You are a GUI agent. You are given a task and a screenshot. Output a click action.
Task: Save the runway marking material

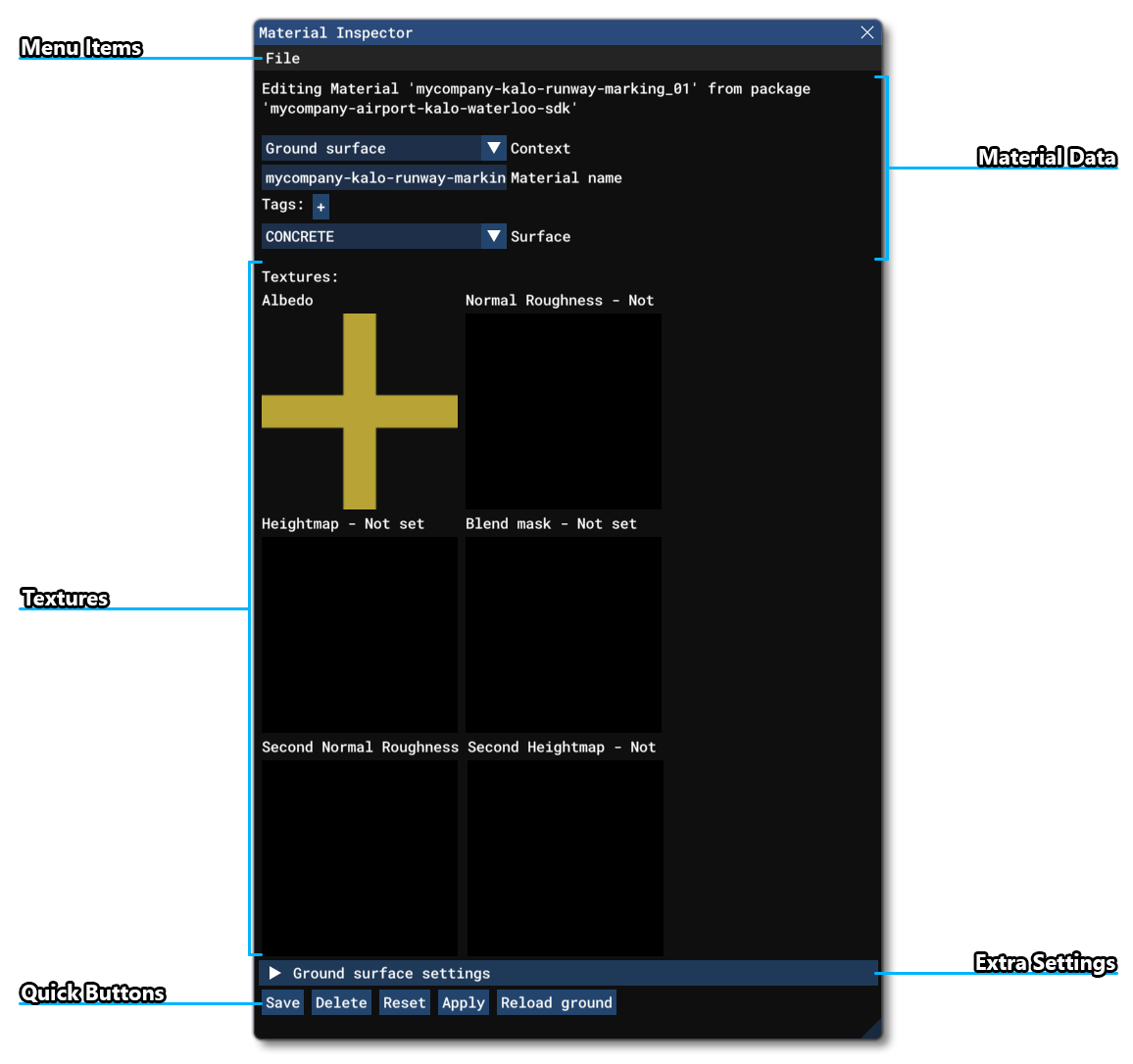[x=282, y=1001]
